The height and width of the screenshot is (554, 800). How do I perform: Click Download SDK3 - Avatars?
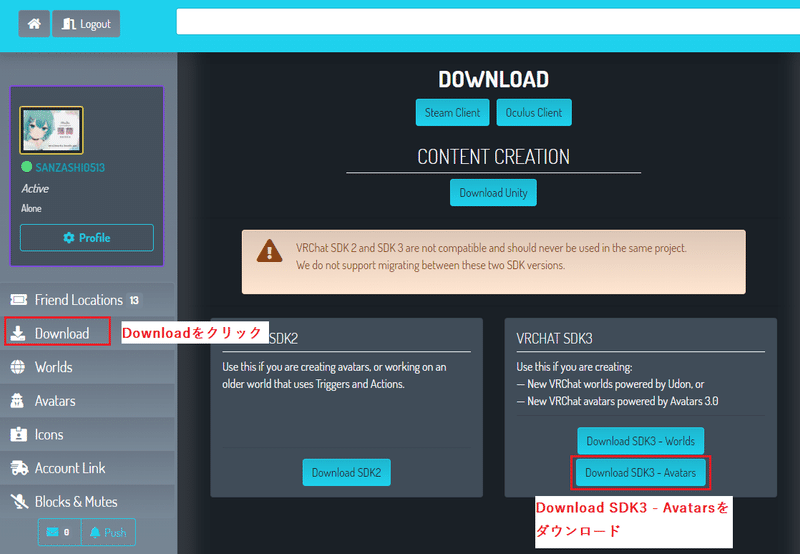click(640, 472)
